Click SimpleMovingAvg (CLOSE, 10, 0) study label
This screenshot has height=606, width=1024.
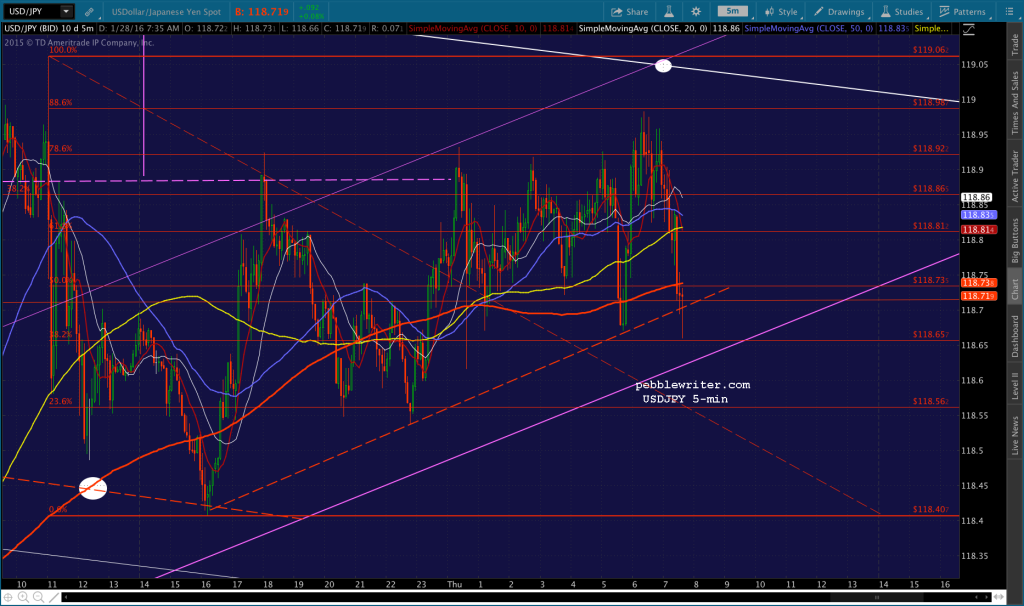pyautogui.click(x=472, y=29)
